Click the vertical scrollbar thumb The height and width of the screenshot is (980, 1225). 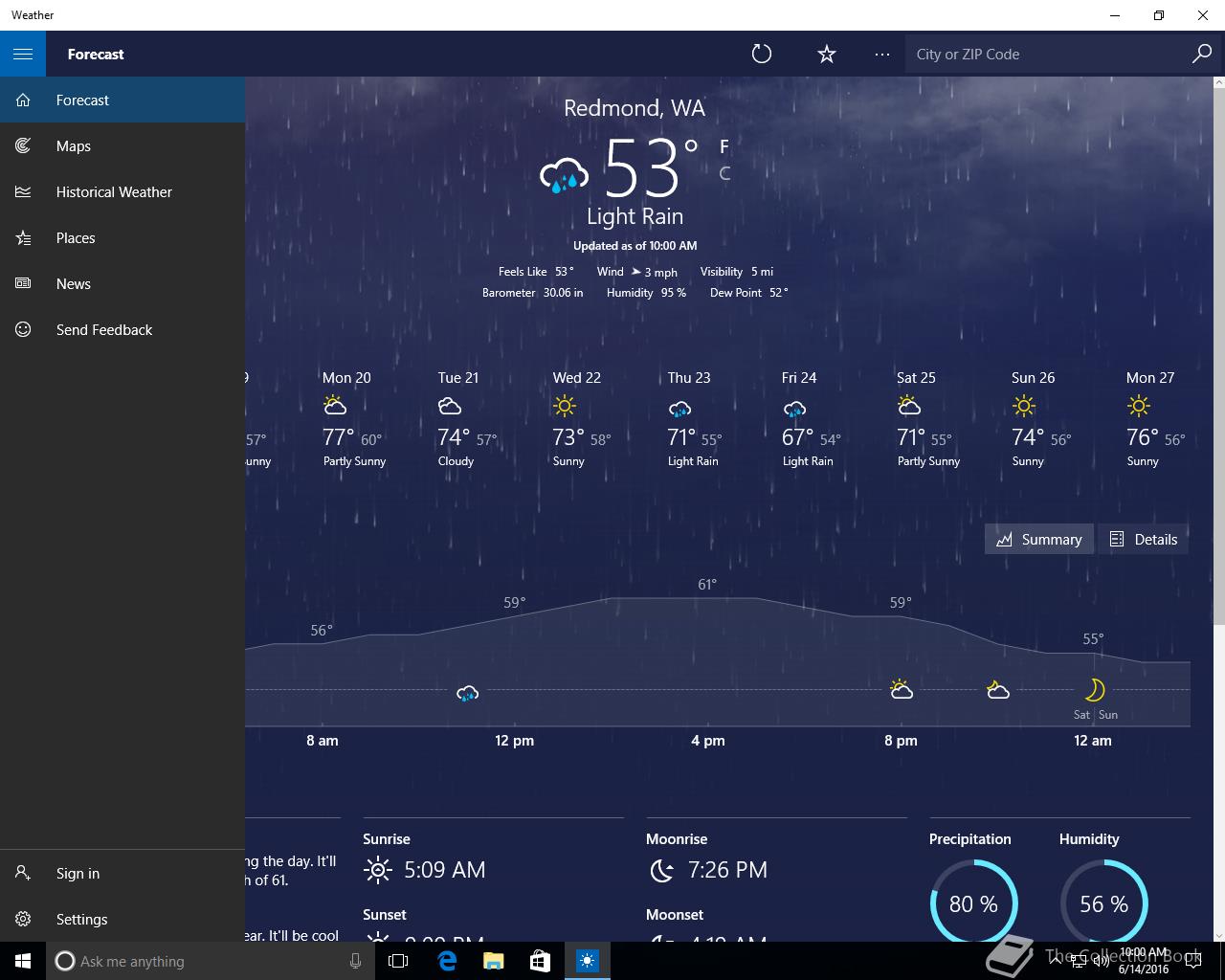point(1218,357)
